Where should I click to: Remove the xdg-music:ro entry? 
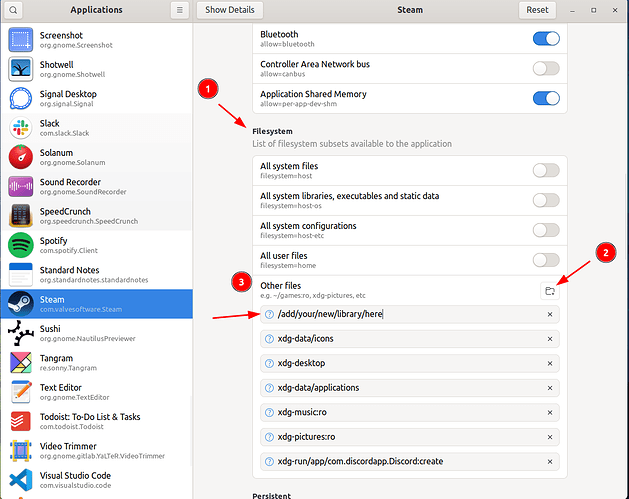[x=550, y=412]
